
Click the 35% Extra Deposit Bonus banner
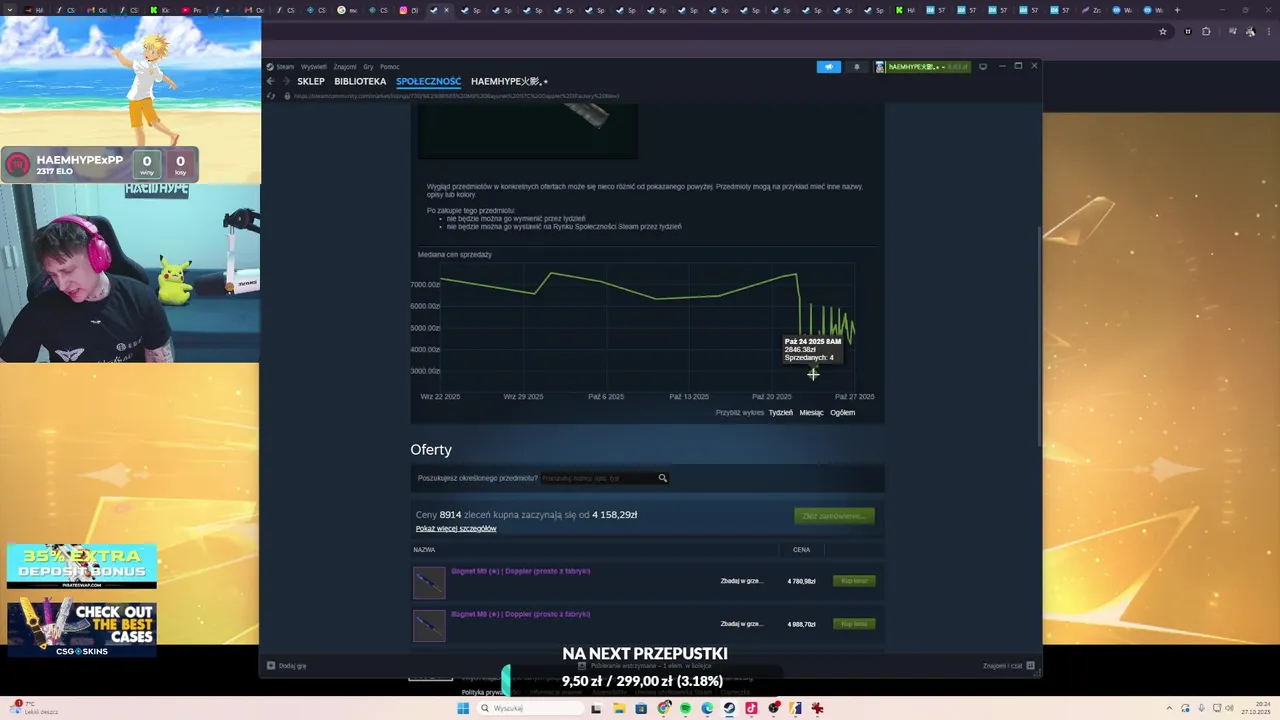(82, 566)
